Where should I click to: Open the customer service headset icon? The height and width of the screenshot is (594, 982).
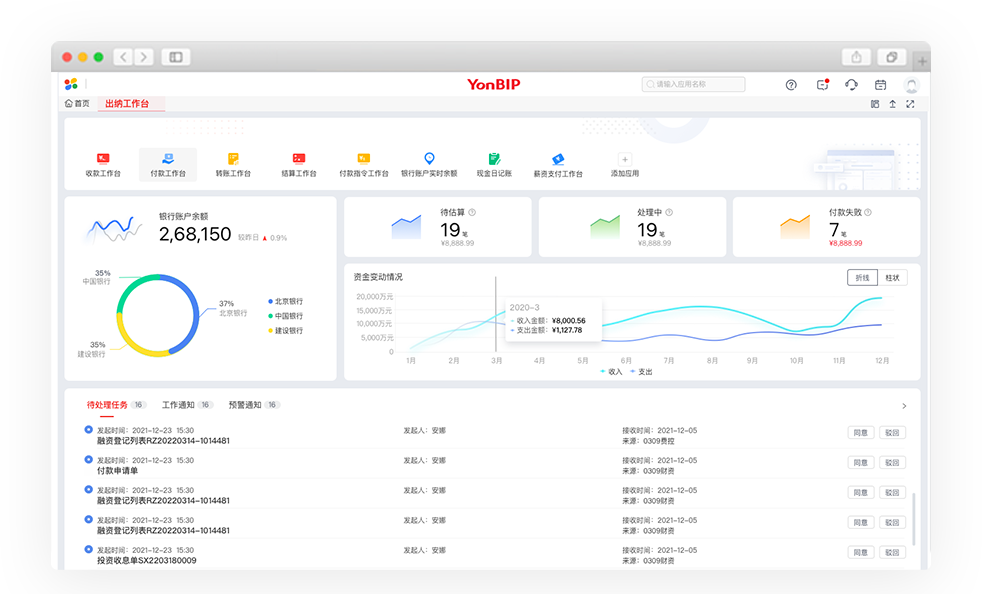(x=851, y=85)
